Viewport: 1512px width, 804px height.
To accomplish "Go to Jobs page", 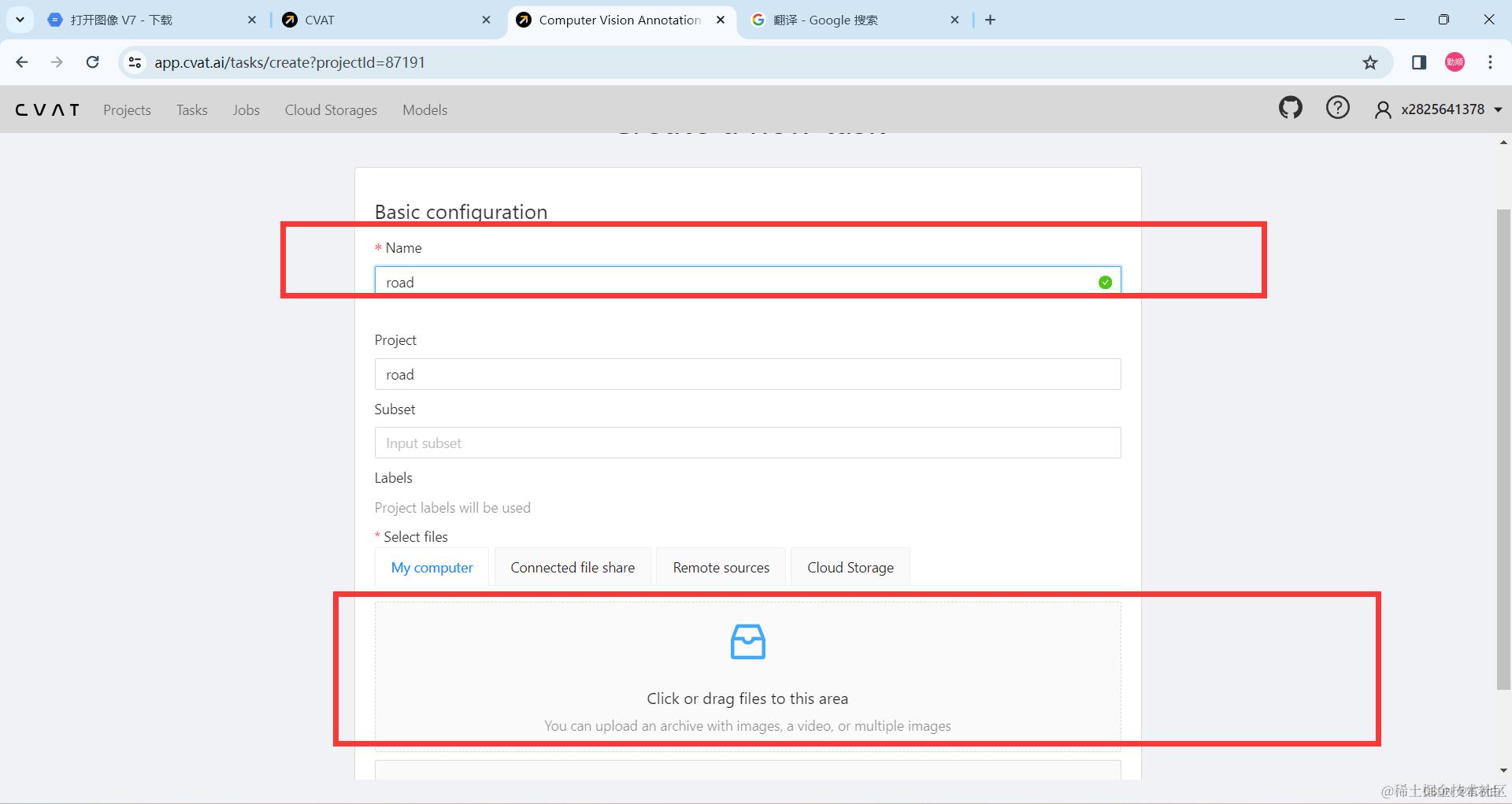I will (246, 110).
